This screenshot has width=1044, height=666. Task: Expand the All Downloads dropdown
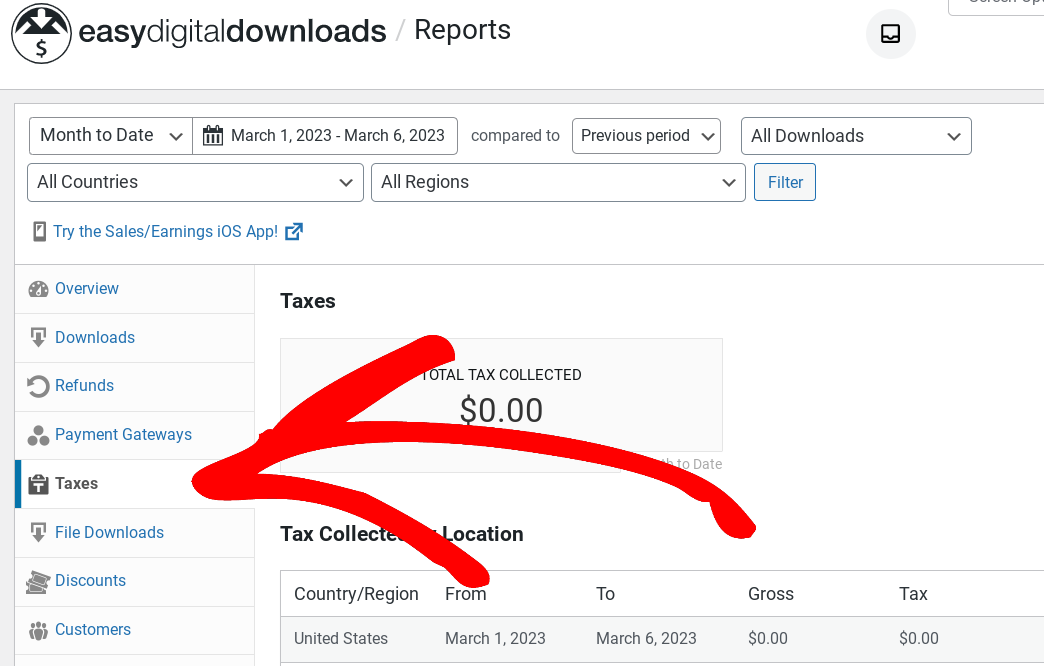(x=856, y=135)
